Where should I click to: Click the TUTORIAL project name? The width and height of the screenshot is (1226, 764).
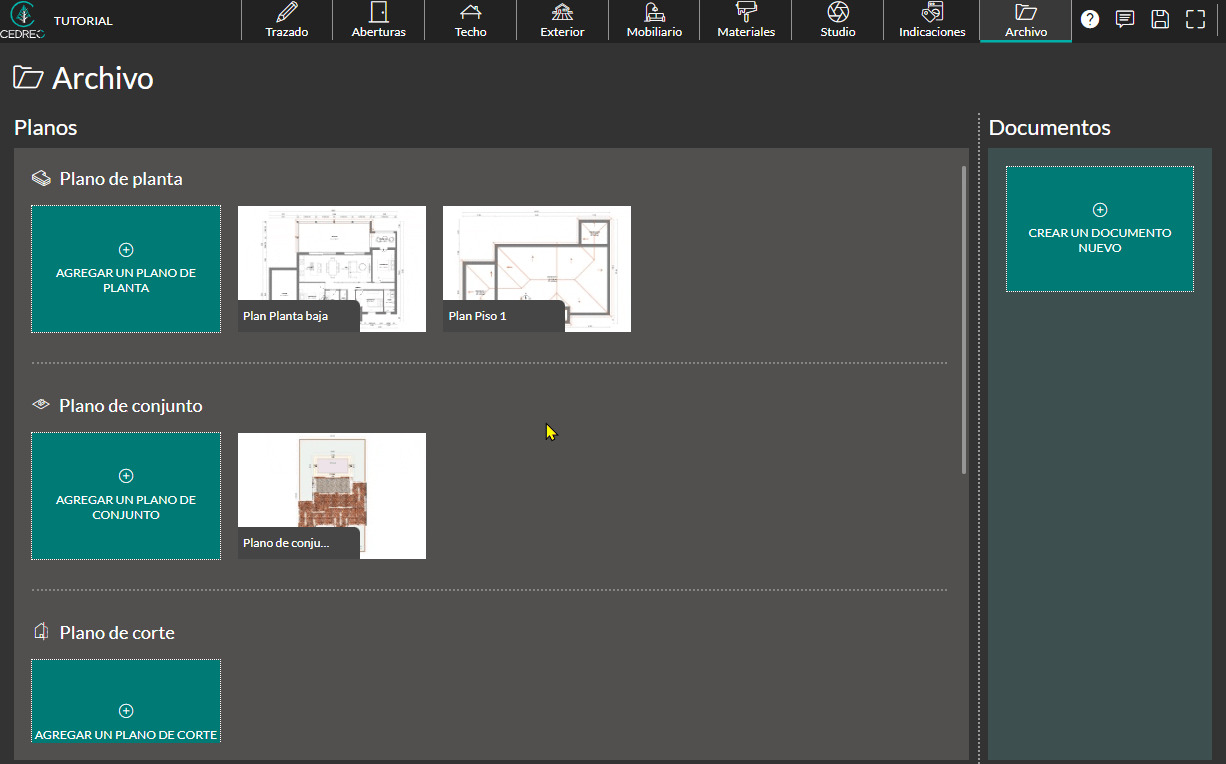pyautogui.click(x=83, y=21)
